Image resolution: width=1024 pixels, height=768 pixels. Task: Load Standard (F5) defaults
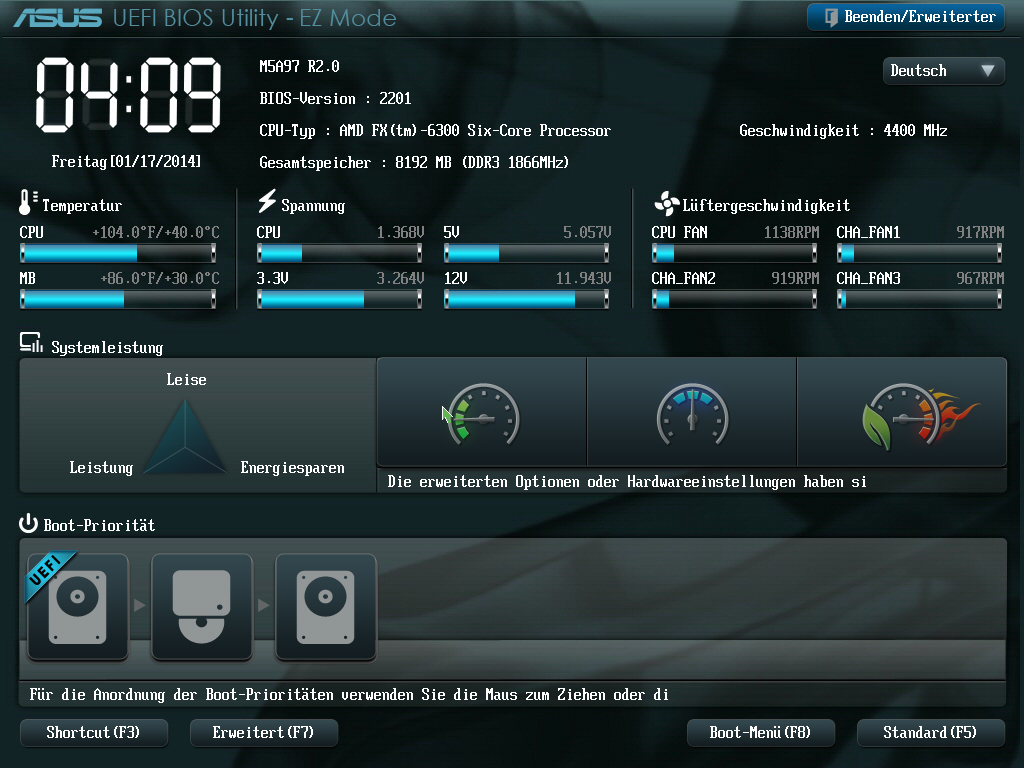(930, 733)
